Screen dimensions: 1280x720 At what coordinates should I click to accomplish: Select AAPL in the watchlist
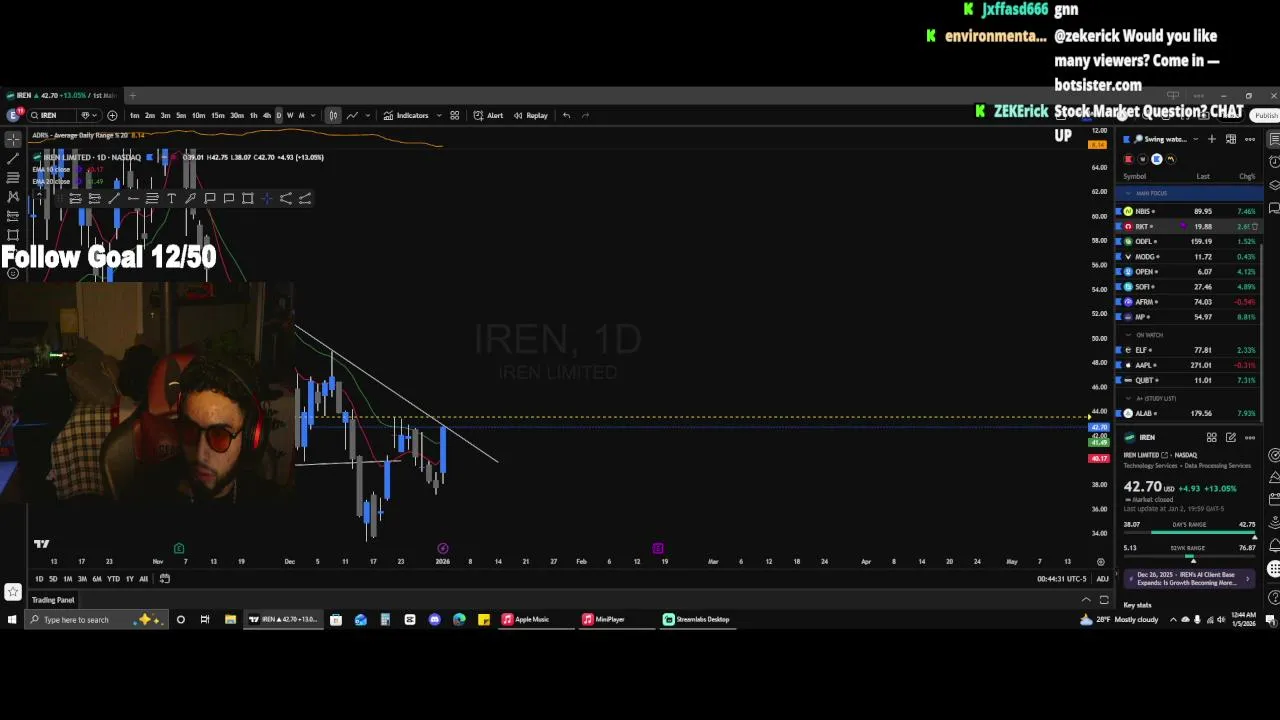[x=1190, y=365]
